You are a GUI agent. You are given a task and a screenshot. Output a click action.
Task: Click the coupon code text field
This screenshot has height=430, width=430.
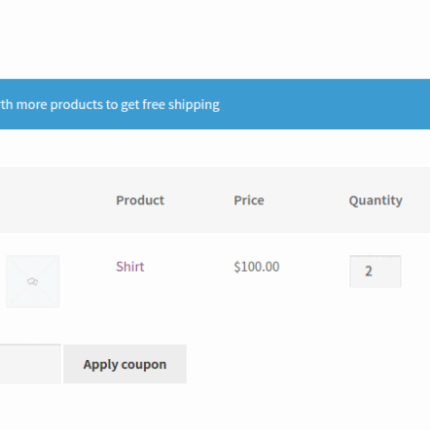click(x=30, y=364)
